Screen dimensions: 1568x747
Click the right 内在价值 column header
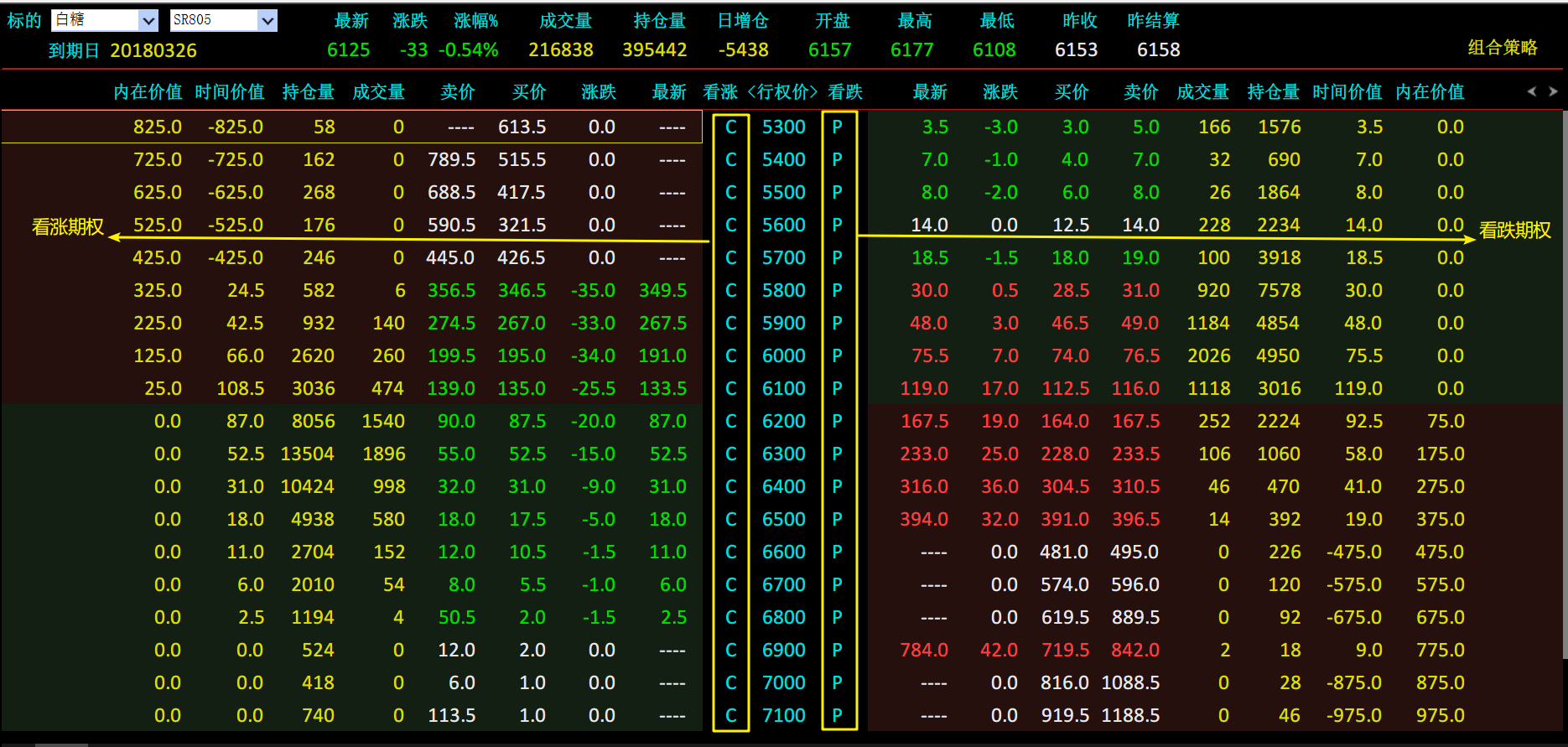pos(1430,92)
